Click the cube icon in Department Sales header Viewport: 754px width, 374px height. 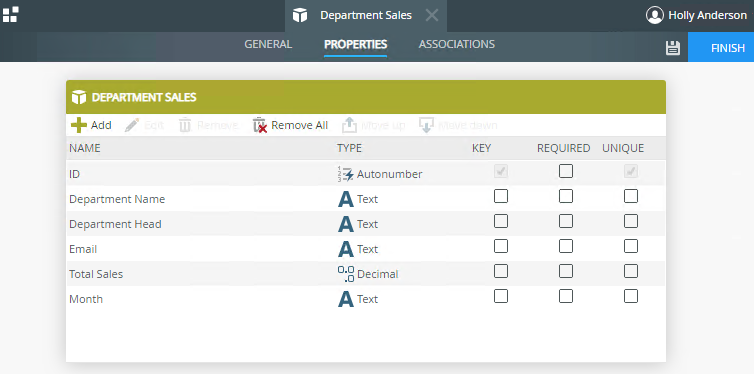click(78, 97)
